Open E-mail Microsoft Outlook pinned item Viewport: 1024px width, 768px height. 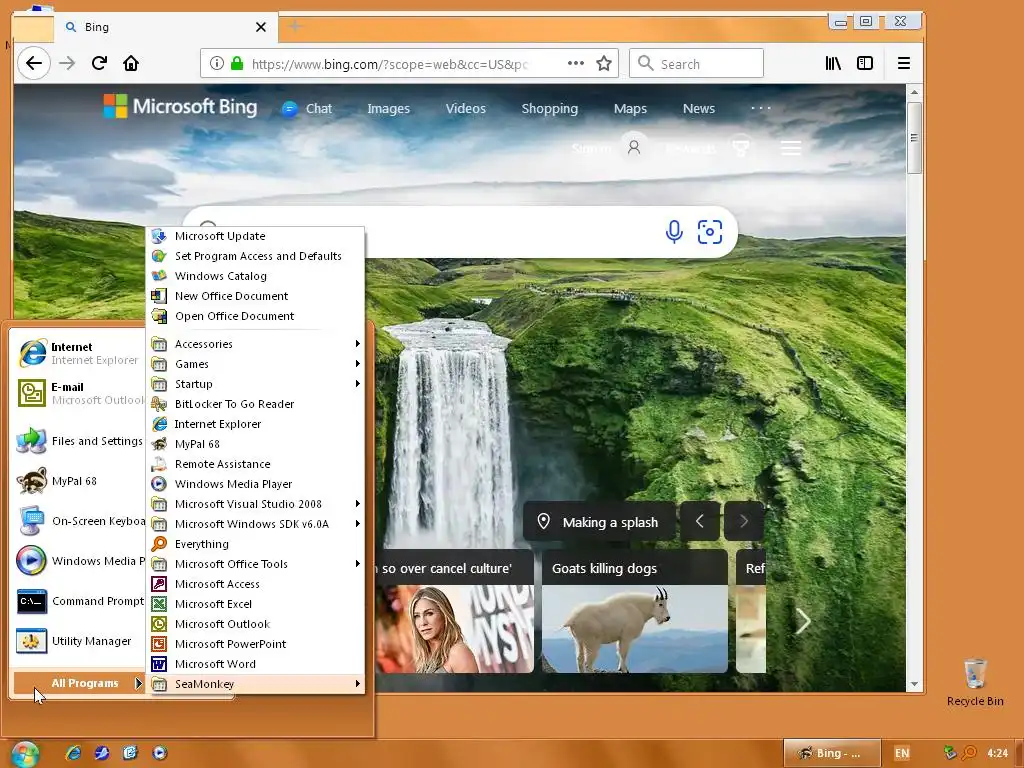tap(79, 393)
